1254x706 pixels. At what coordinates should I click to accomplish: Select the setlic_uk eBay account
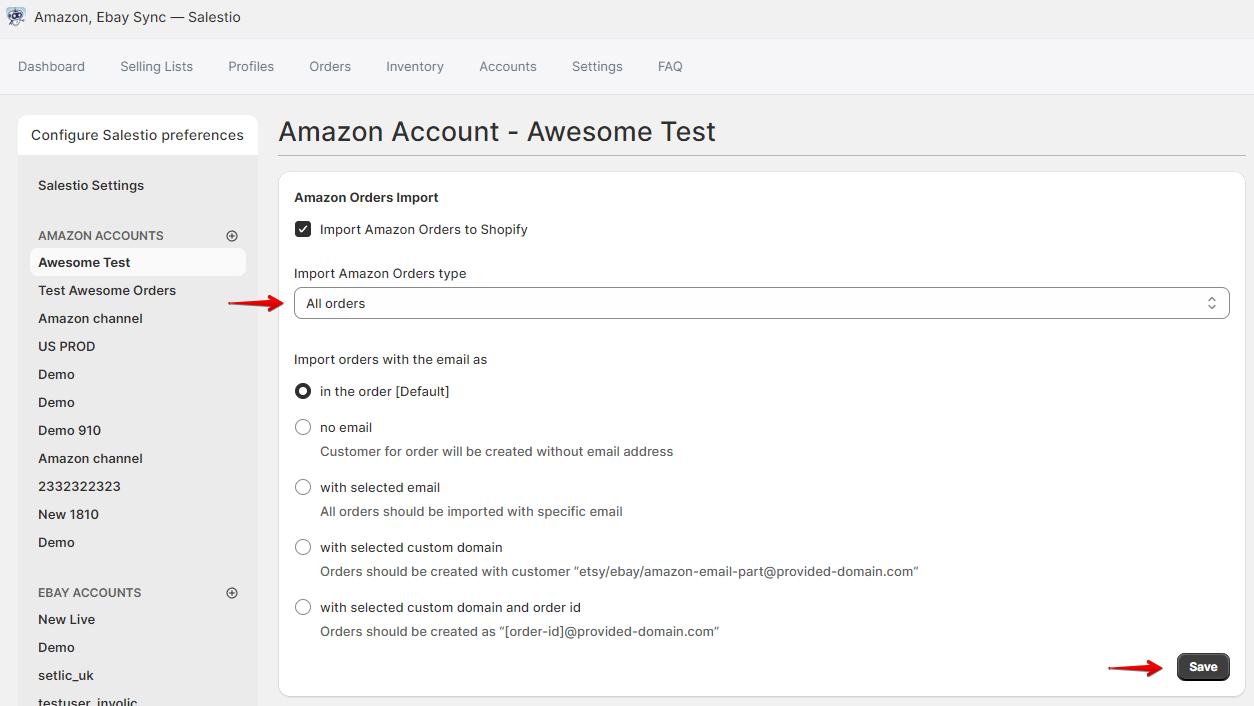pyautogui.click(x=66, y=675)
